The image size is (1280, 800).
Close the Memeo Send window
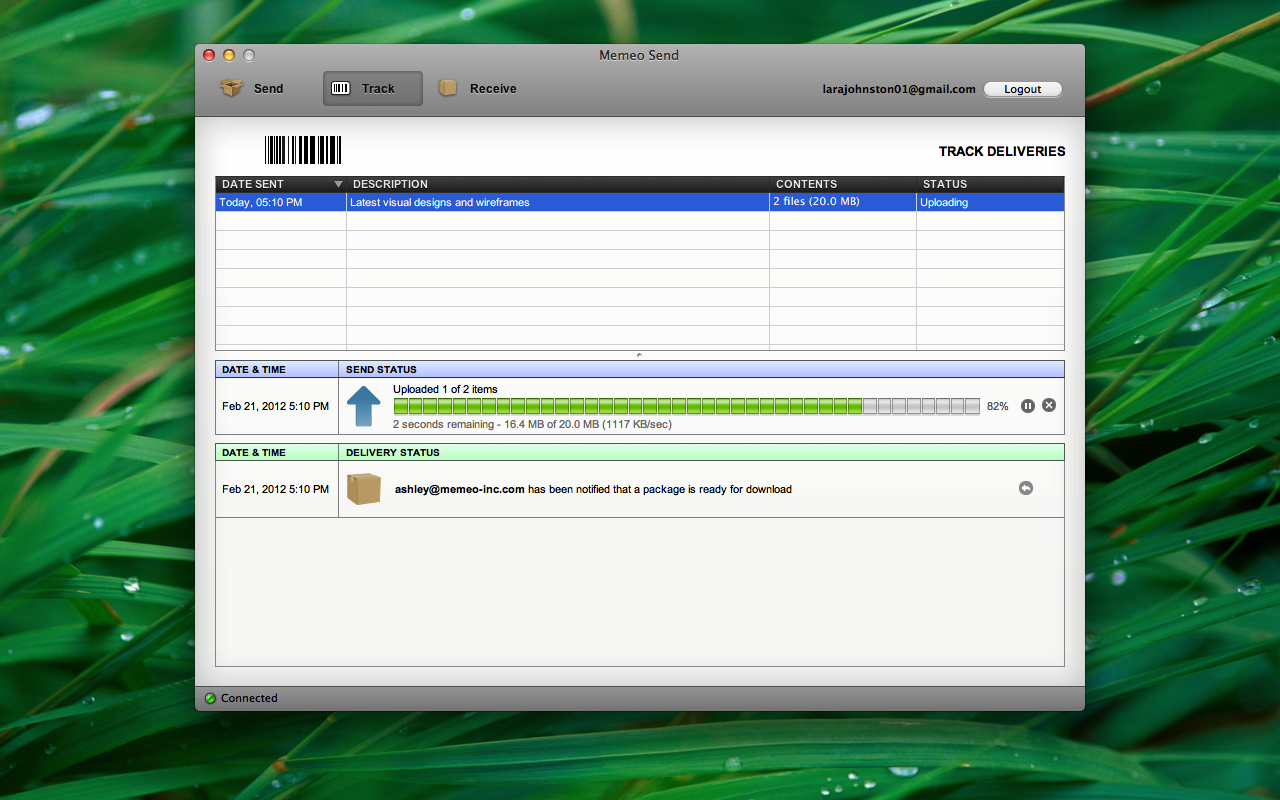click(209, 55)
